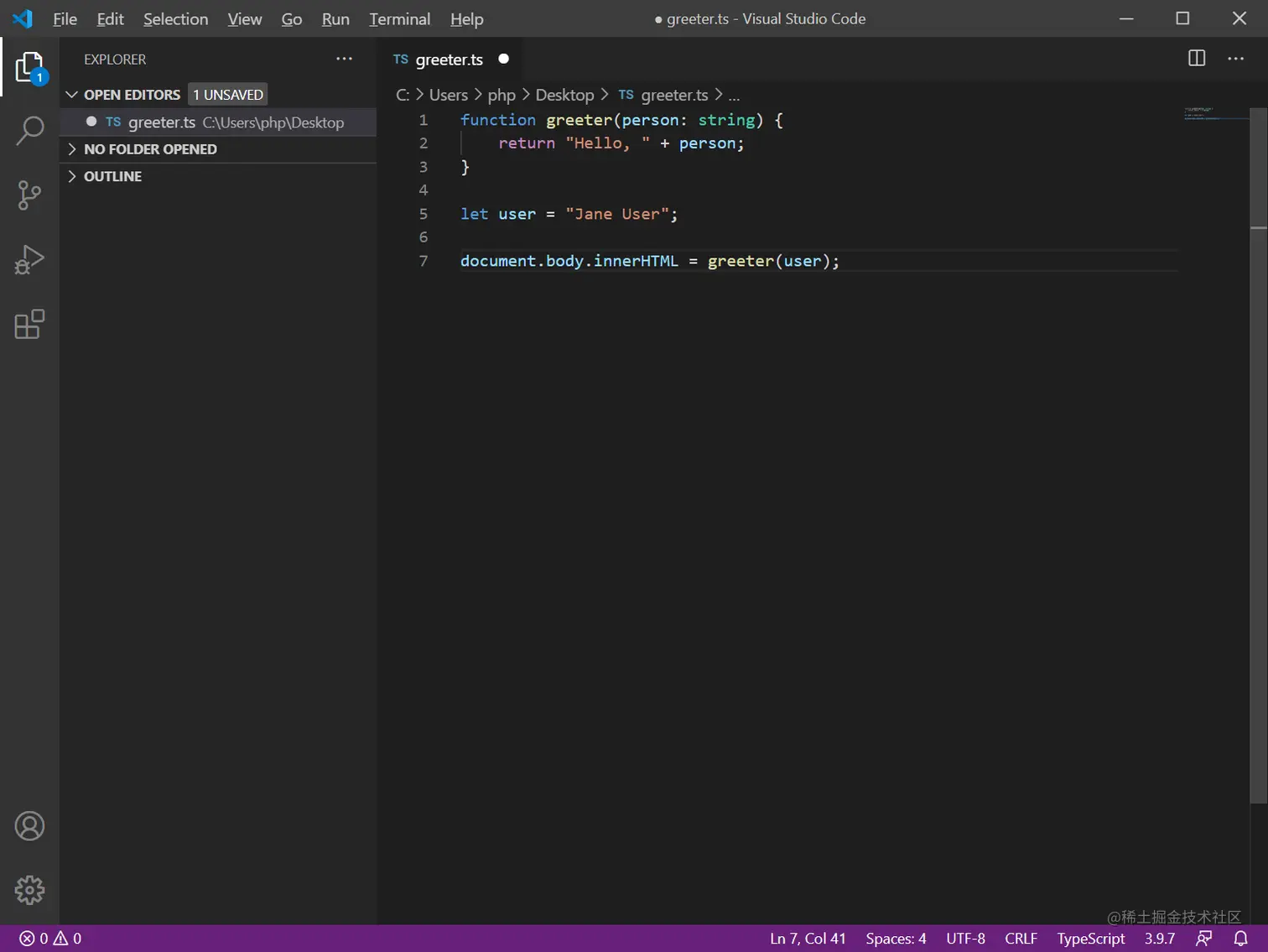Open the File menu

click(x=65, y=18)
